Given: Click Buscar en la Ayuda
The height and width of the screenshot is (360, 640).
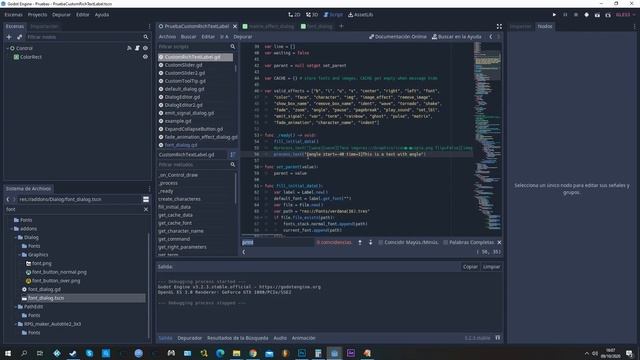Looking at the screenshot, I should tap(457, 37).
